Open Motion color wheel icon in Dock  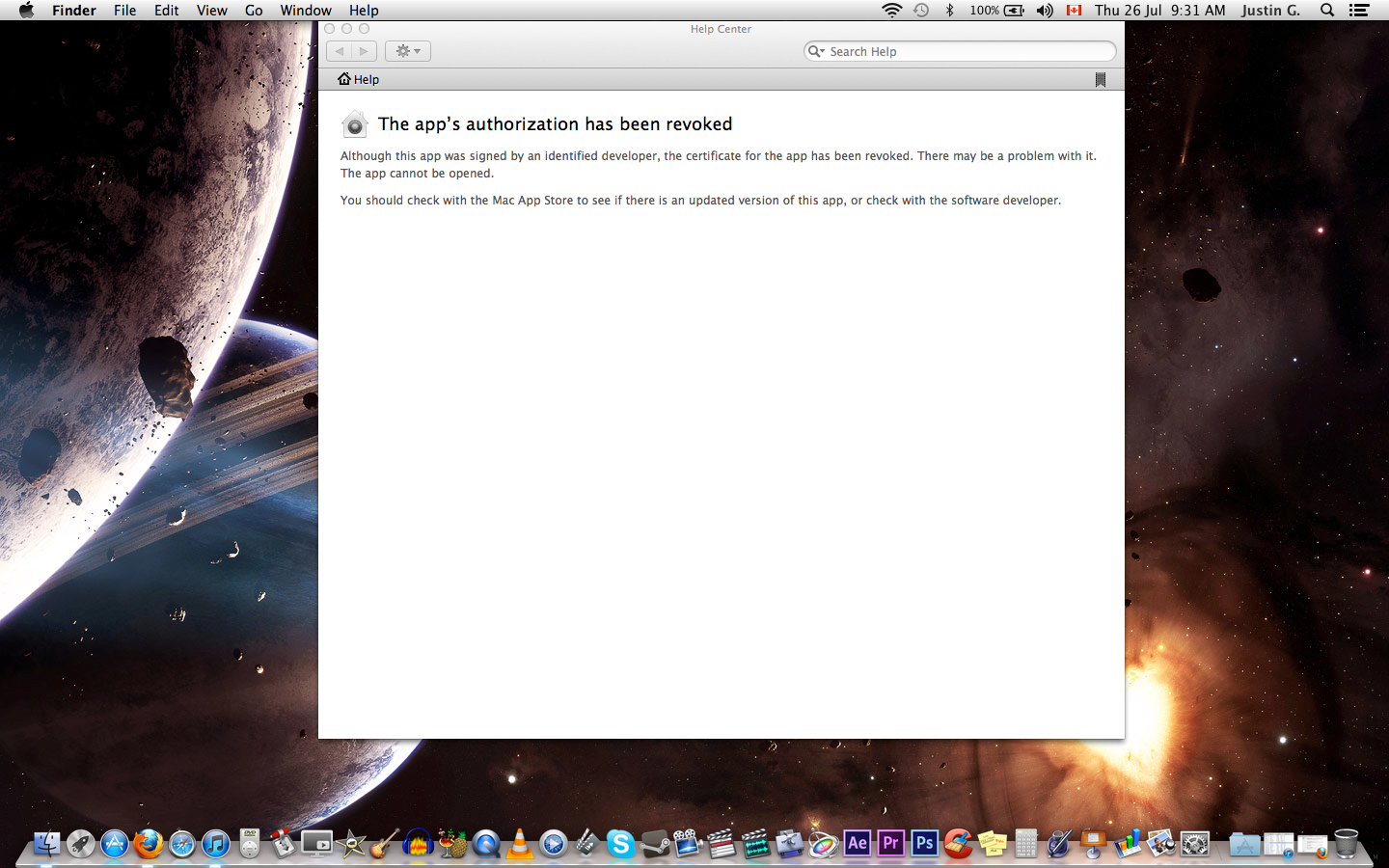823,843
